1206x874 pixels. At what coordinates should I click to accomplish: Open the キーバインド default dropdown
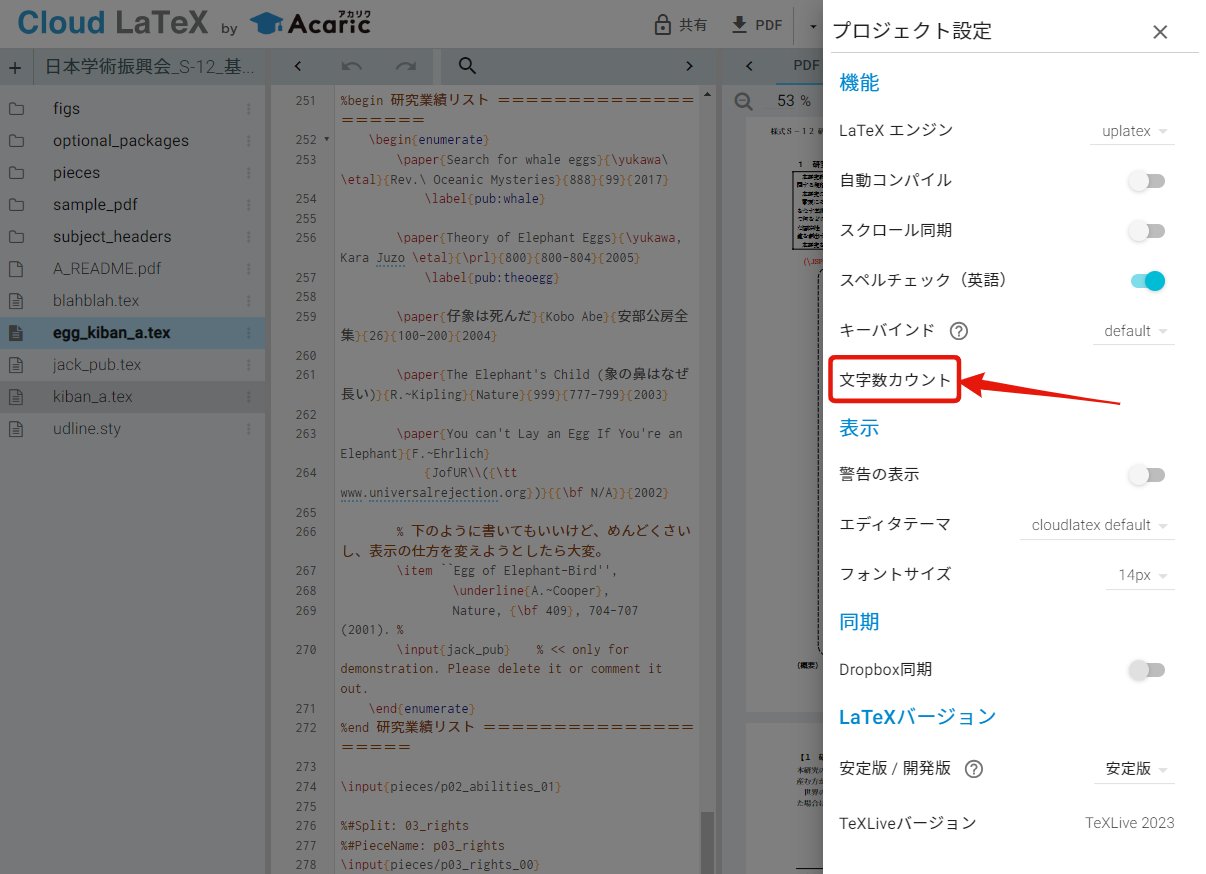pyautogui.click(x=1134, y=331)
